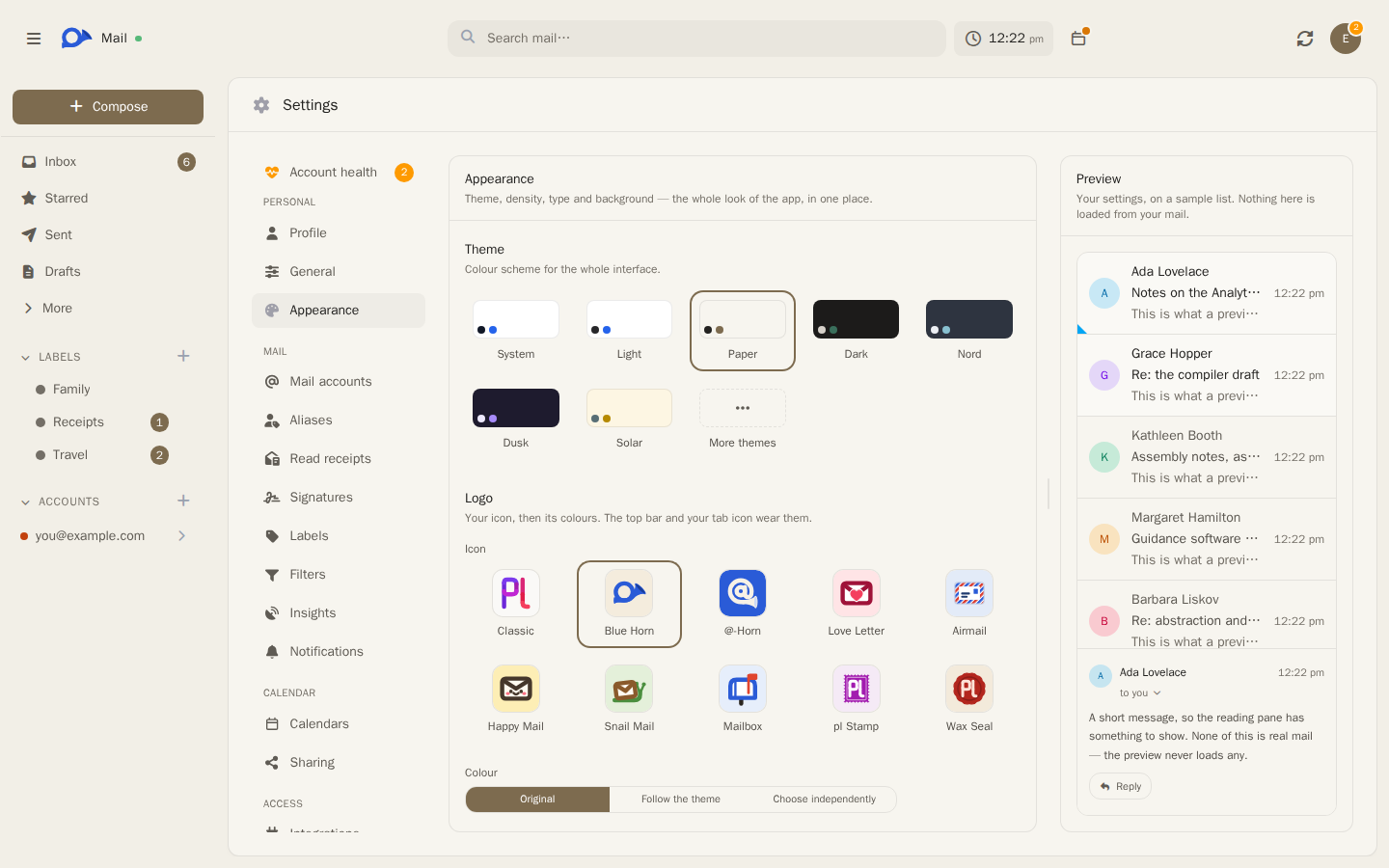This screenshot has height=868, width=1389.
Task: Open More themes options
Action: 743,420
